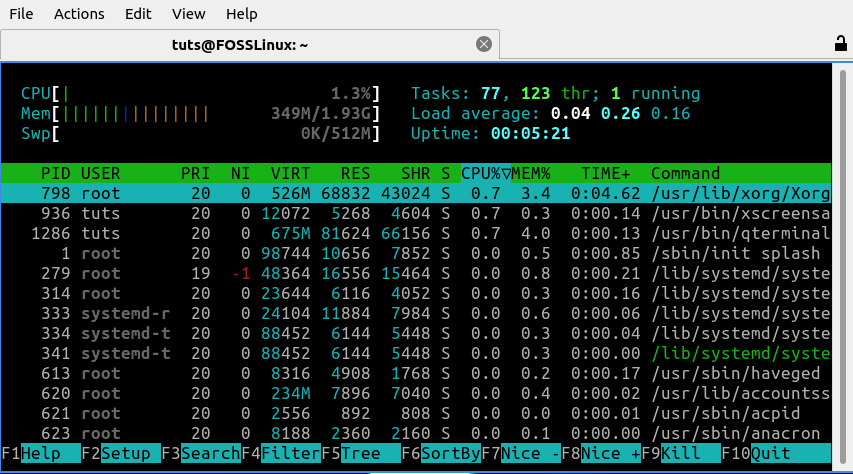Click the F9 Kill button
Screen dimensions: 853x474
coord(681,453)
